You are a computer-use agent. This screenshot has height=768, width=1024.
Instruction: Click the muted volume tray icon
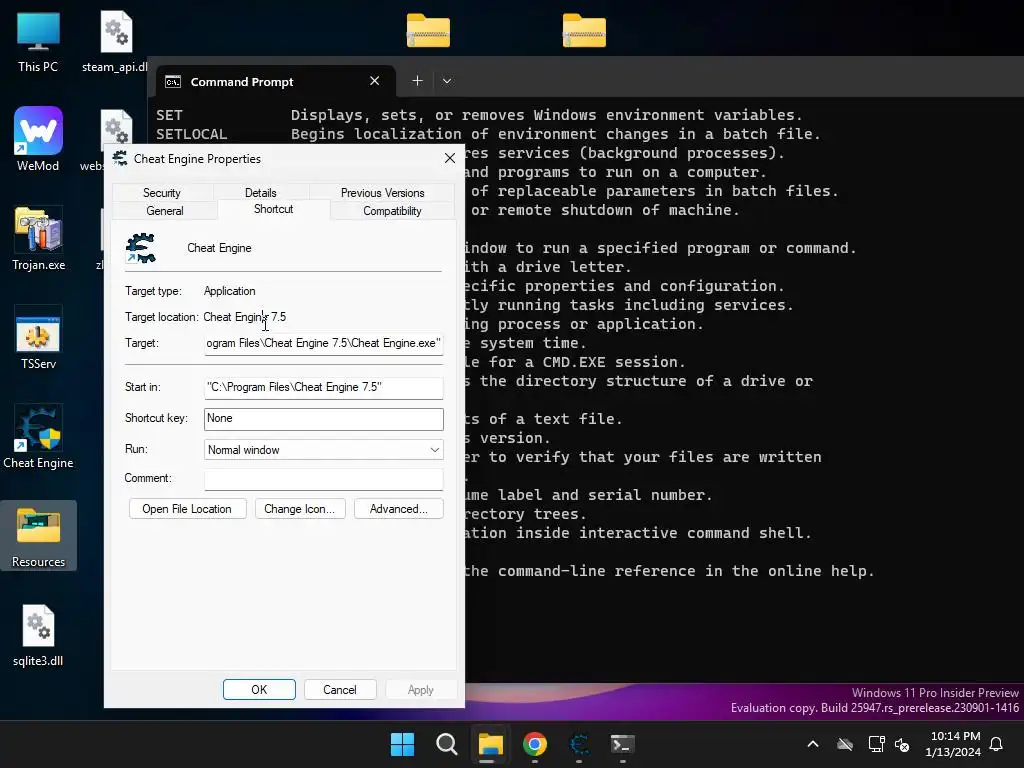[x=902, y=744]
